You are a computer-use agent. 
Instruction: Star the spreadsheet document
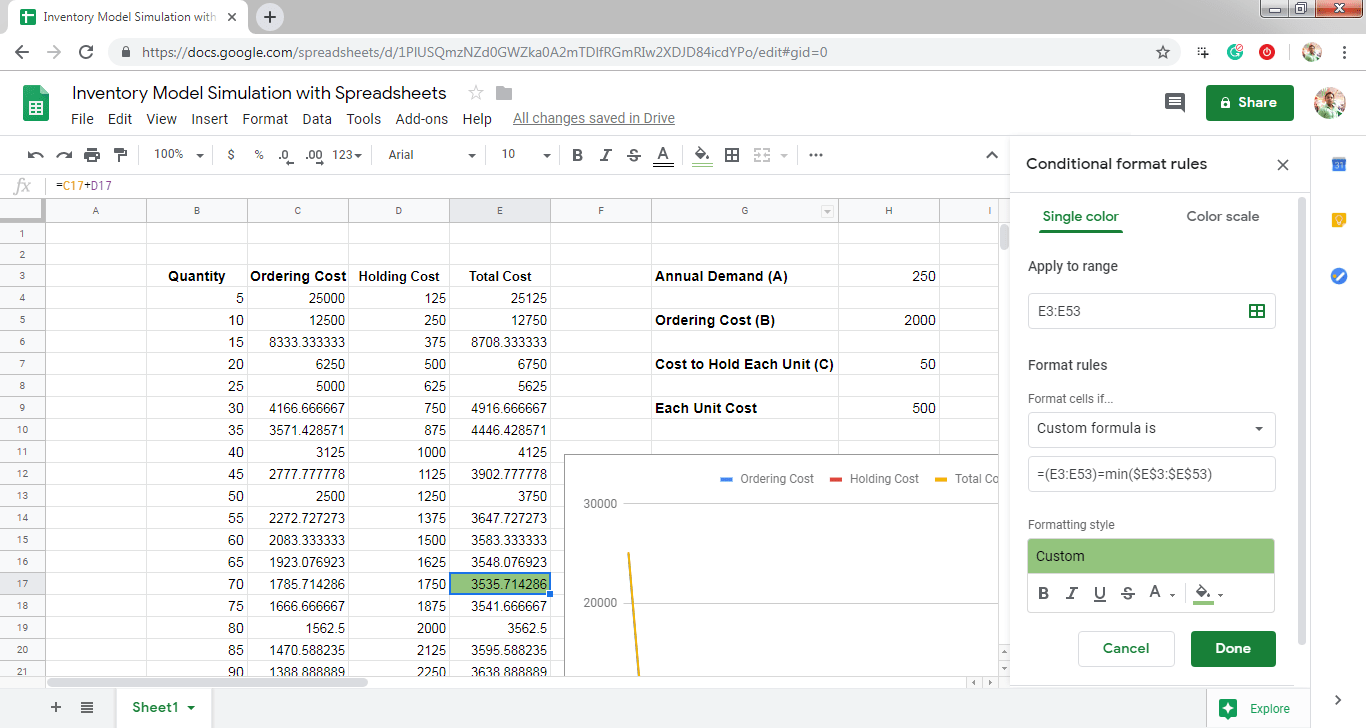476,93
